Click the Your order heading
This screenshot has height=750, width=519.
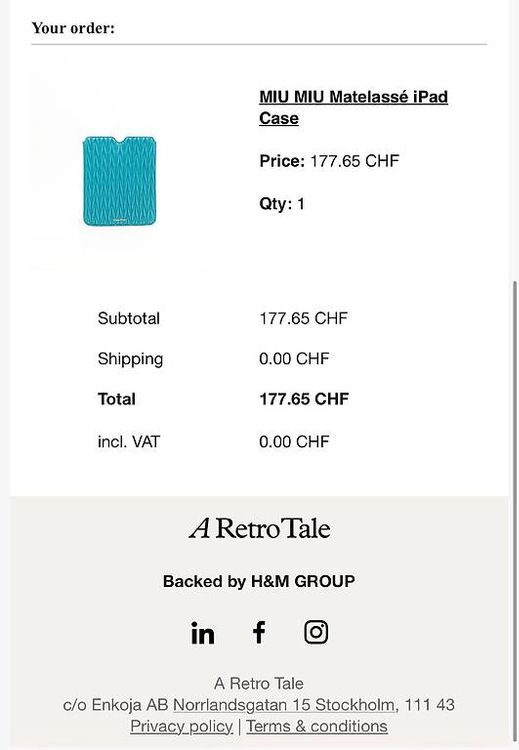point(73,28)
